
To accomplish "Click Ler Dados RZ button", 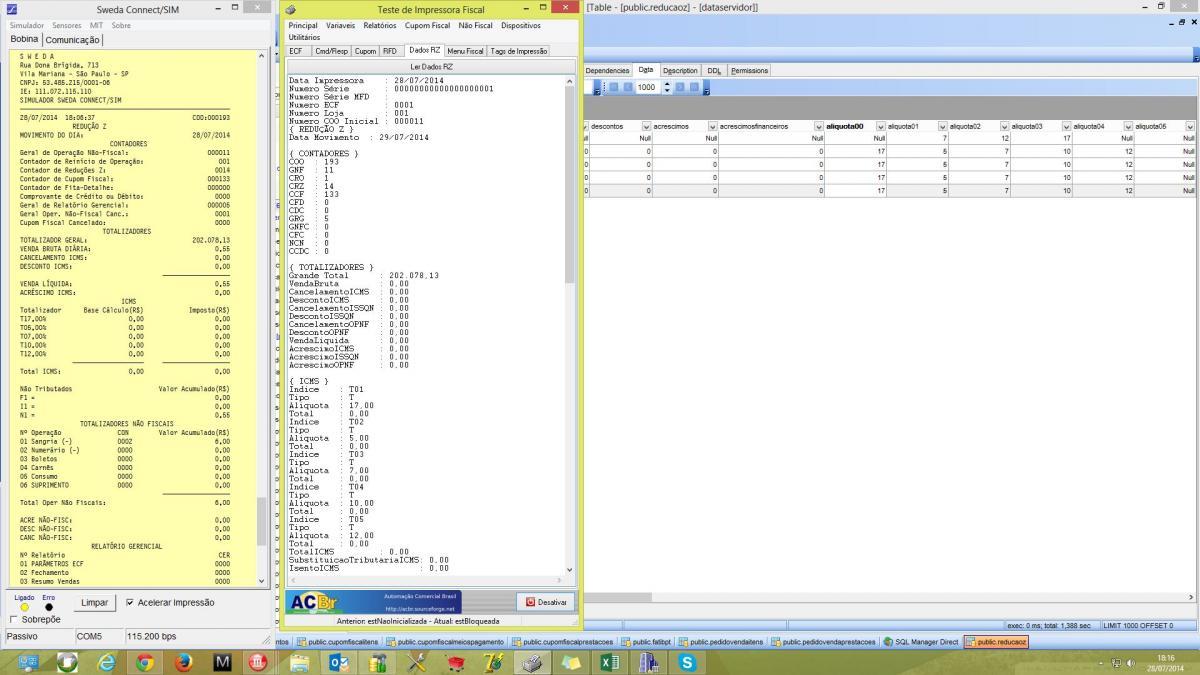I will [431, 66].
